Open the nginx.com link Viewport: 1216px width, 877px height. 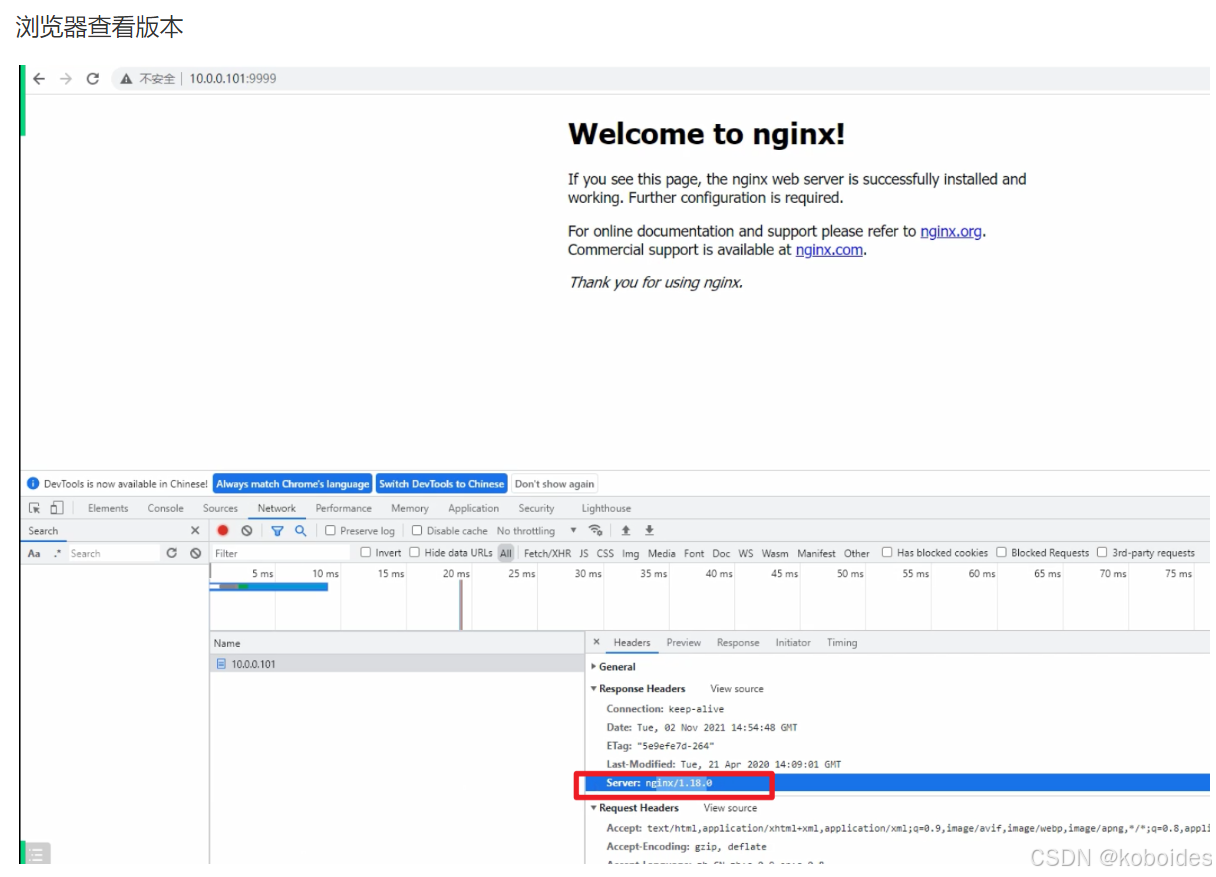pyautogui.click(x=829, y=250)
